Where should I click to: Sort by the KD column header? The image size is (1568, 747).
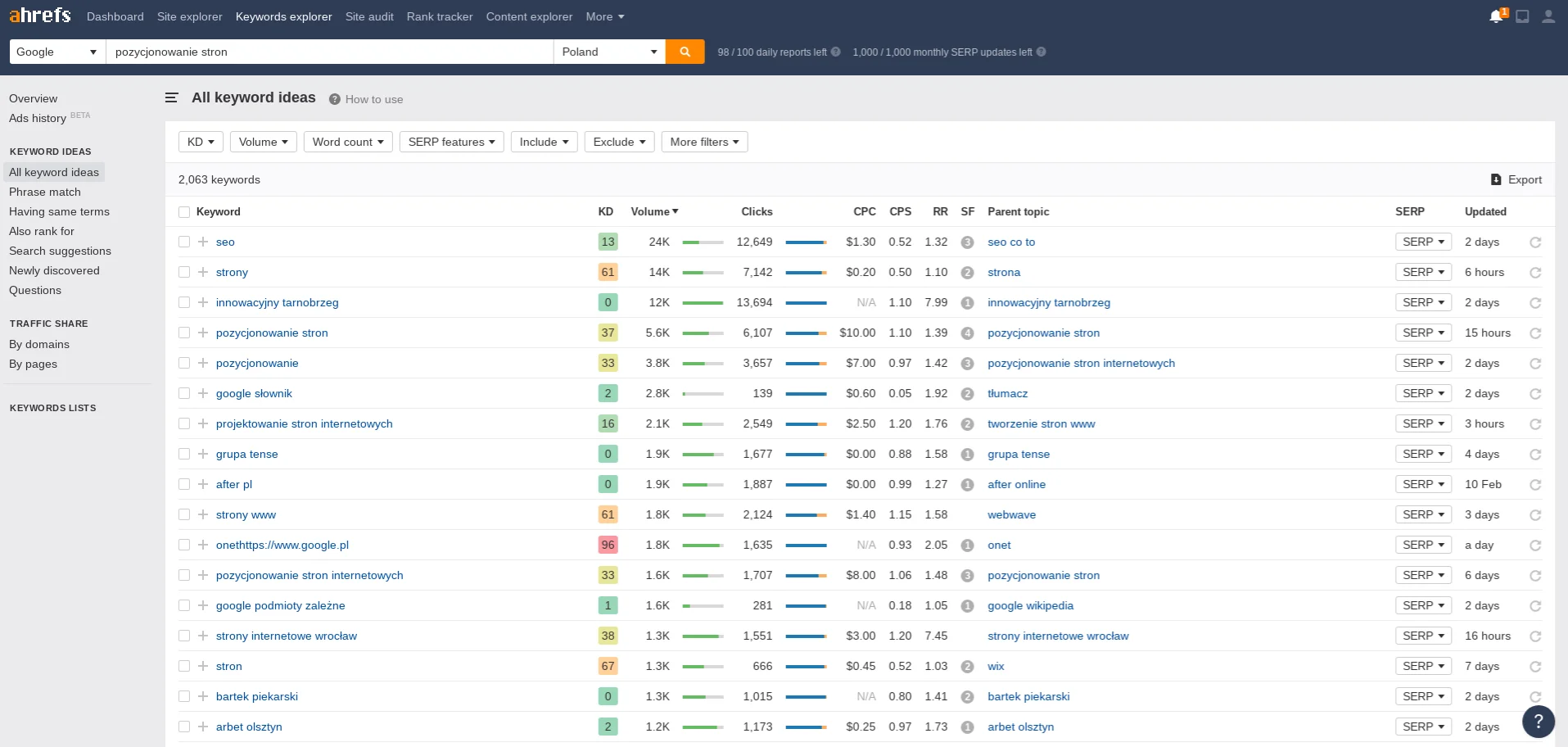[606, 211]
